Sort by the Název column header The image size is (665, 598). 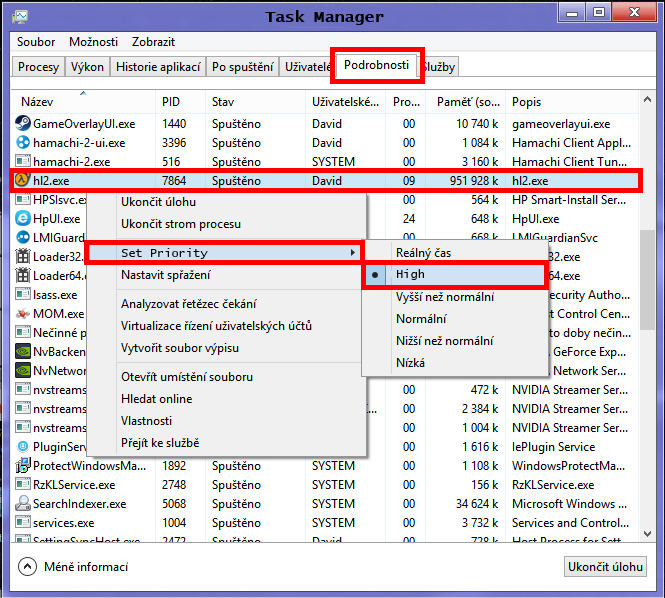[83, 102]
